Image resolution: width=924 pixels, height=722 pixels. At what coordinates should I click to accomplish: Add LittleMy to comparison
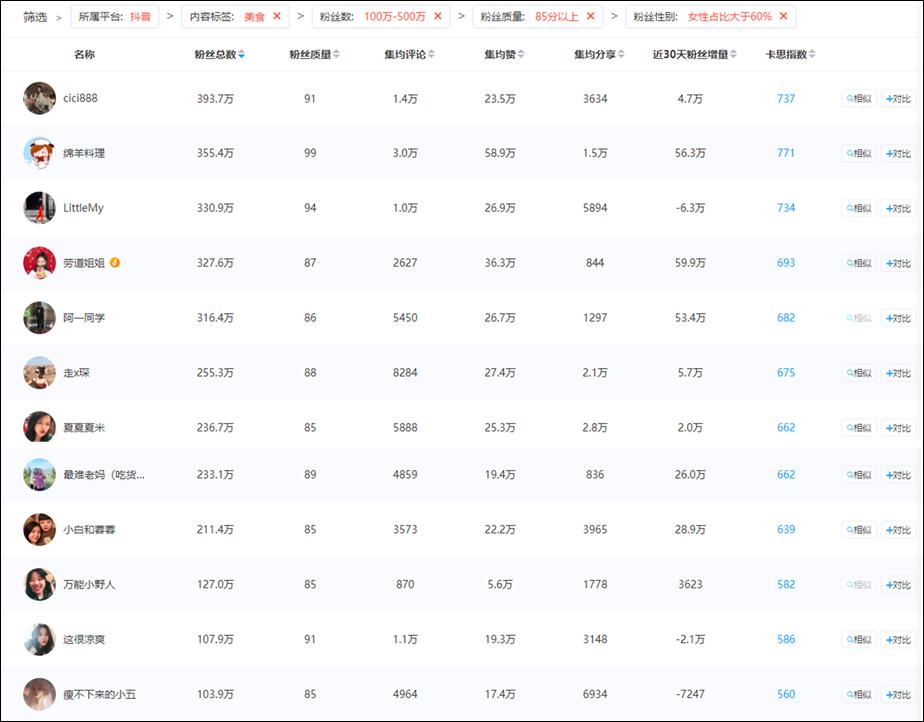point(898,209)
